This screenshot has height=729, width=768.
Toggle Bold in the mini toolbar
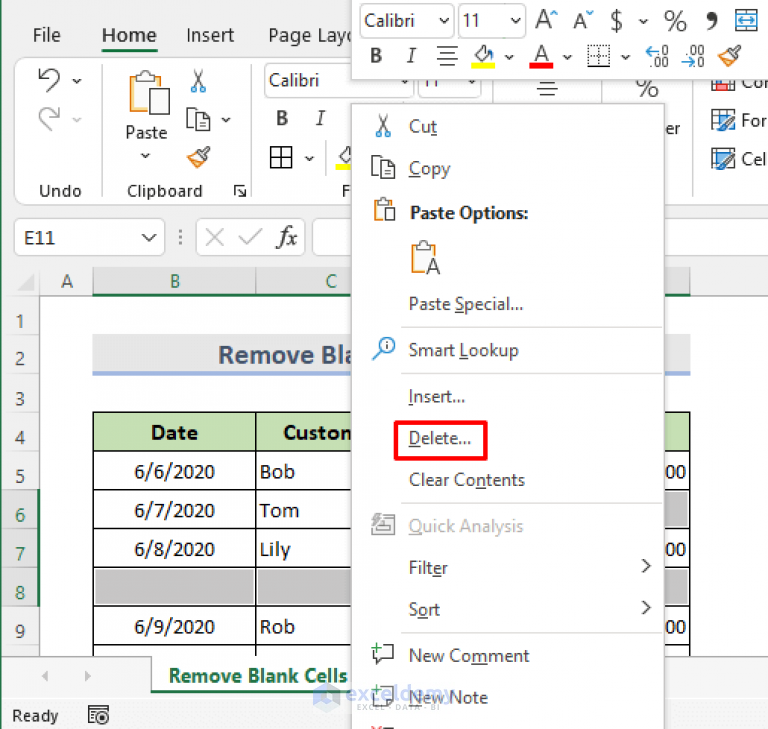click(376, 56)
